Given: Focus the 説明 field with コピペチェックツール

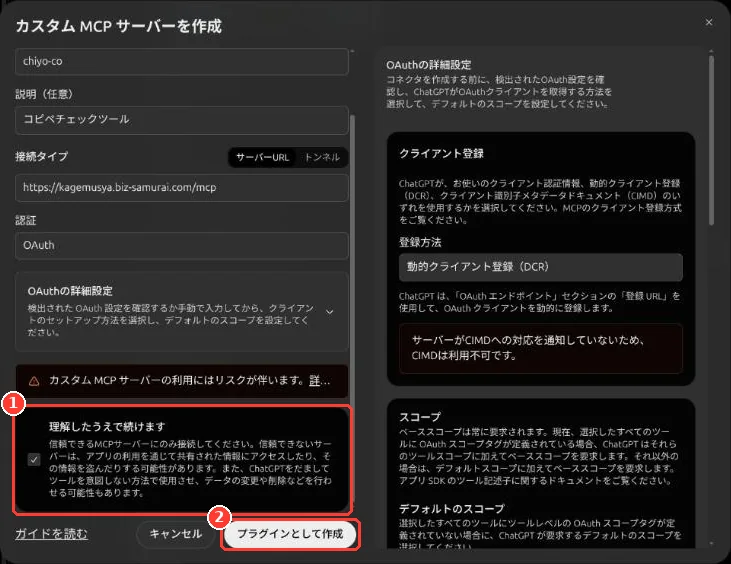Looking at the screenshot, I should pyautogui.click(x=182, y=120).
